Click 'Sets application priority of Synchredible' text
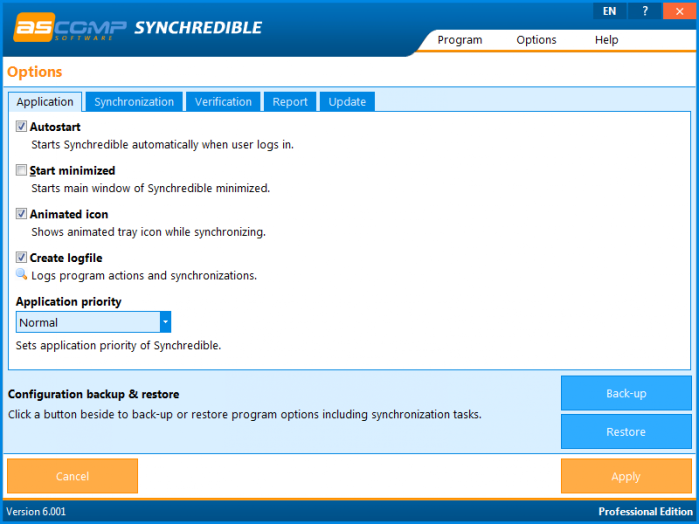 [x=118, y=346]
